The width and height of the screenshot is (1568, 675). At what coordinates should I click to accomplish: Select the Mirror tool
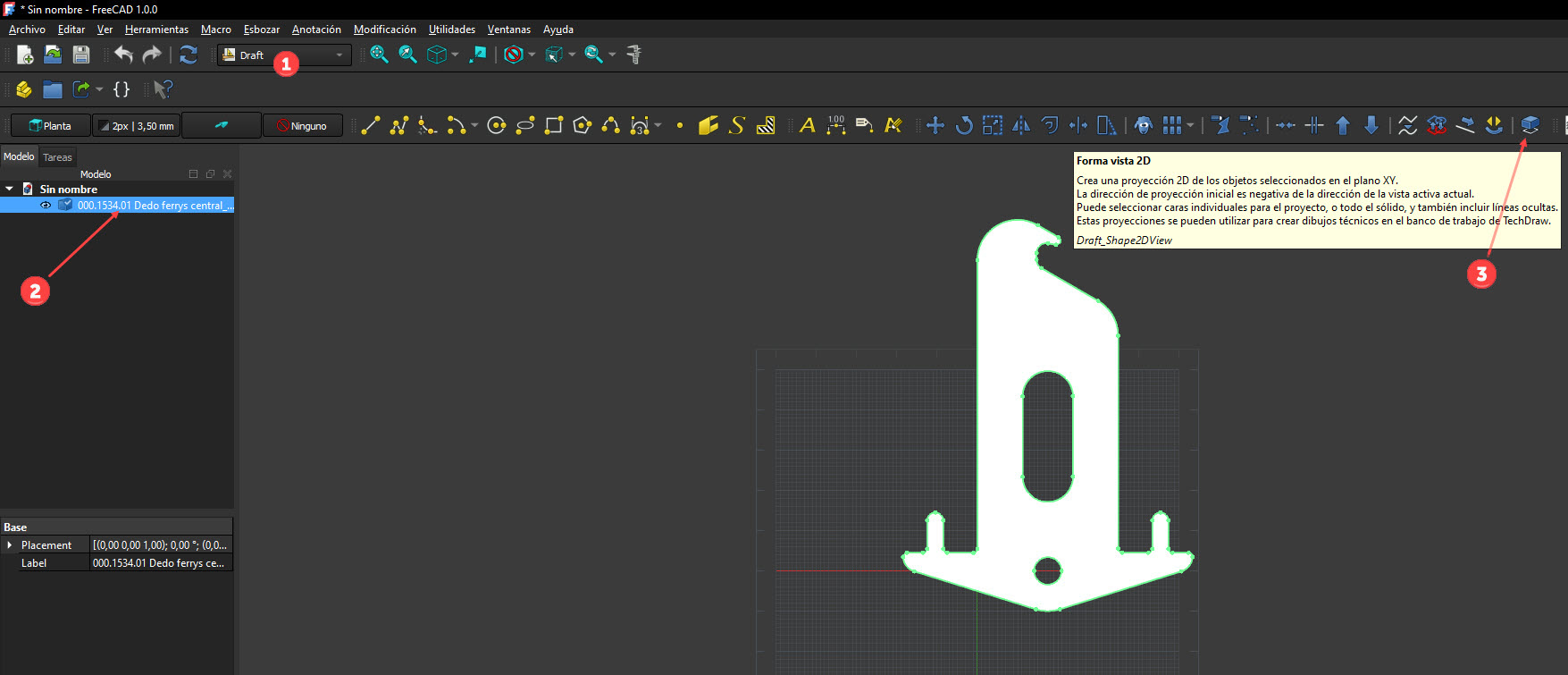pyautogui.click(x=1021, y=126)
